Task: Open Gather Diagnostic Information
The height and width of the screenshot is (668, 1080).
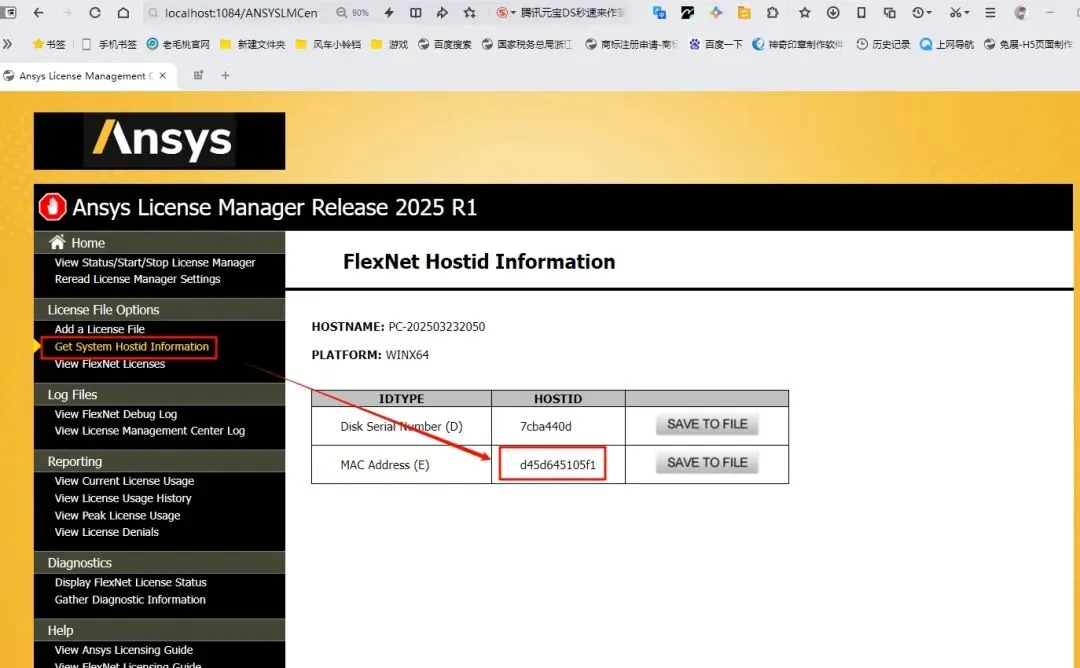Action: [x=130, y=599]
